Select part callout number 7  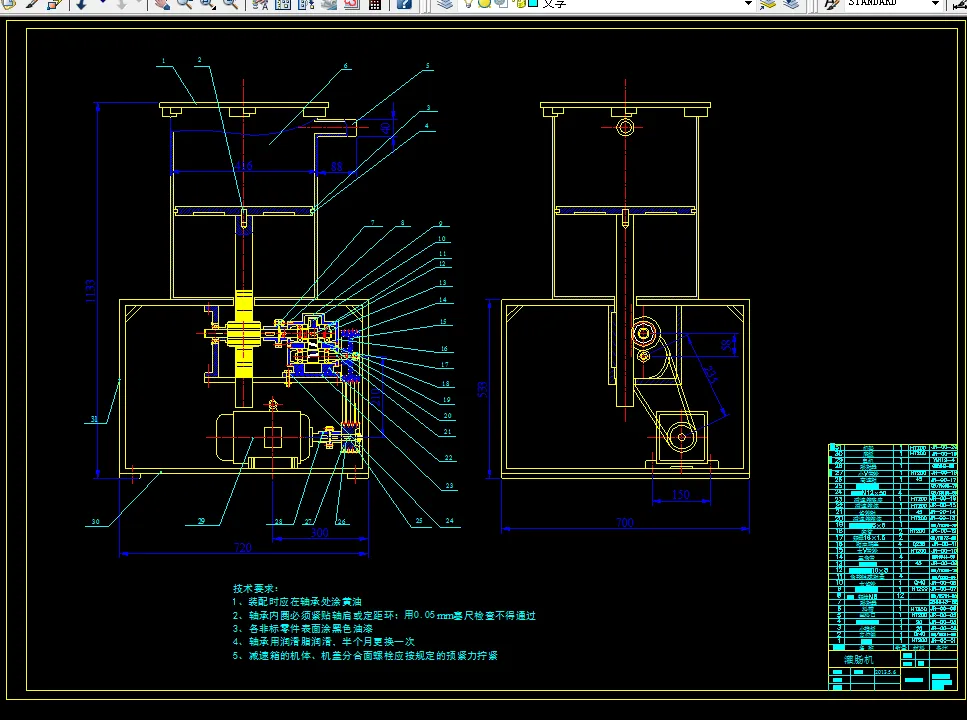click(372, 223)
